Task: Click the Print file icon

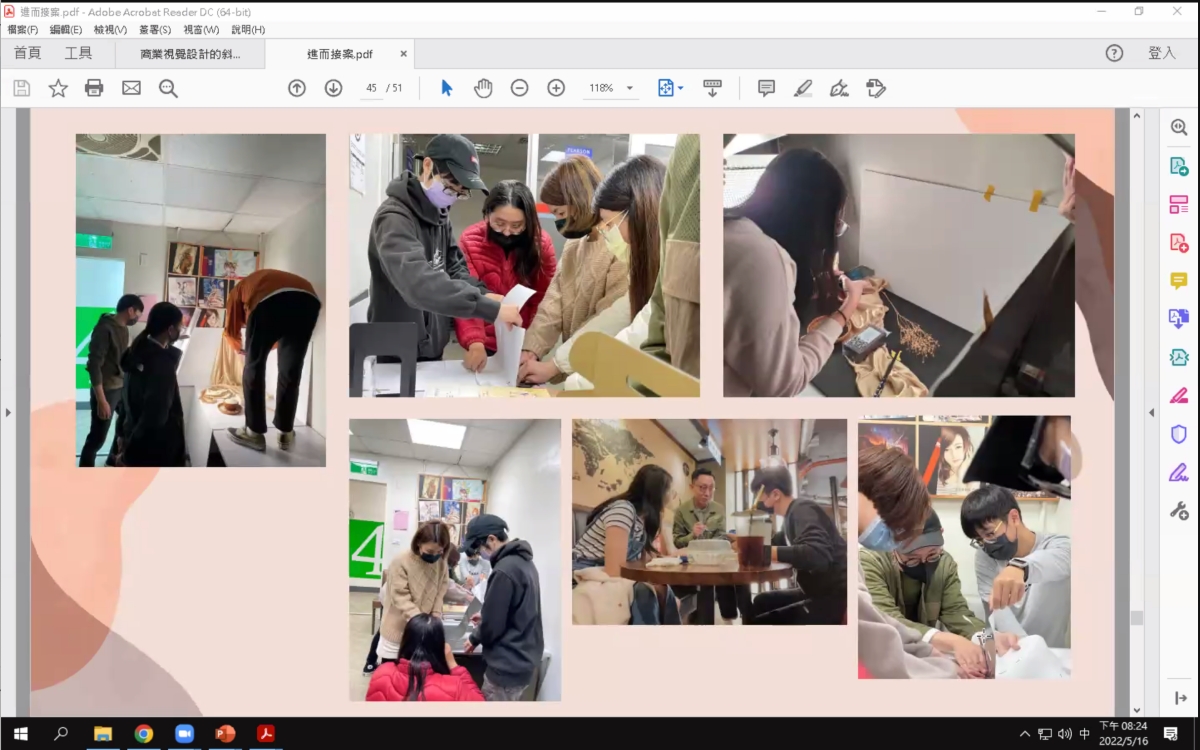Action: (94, 88)
